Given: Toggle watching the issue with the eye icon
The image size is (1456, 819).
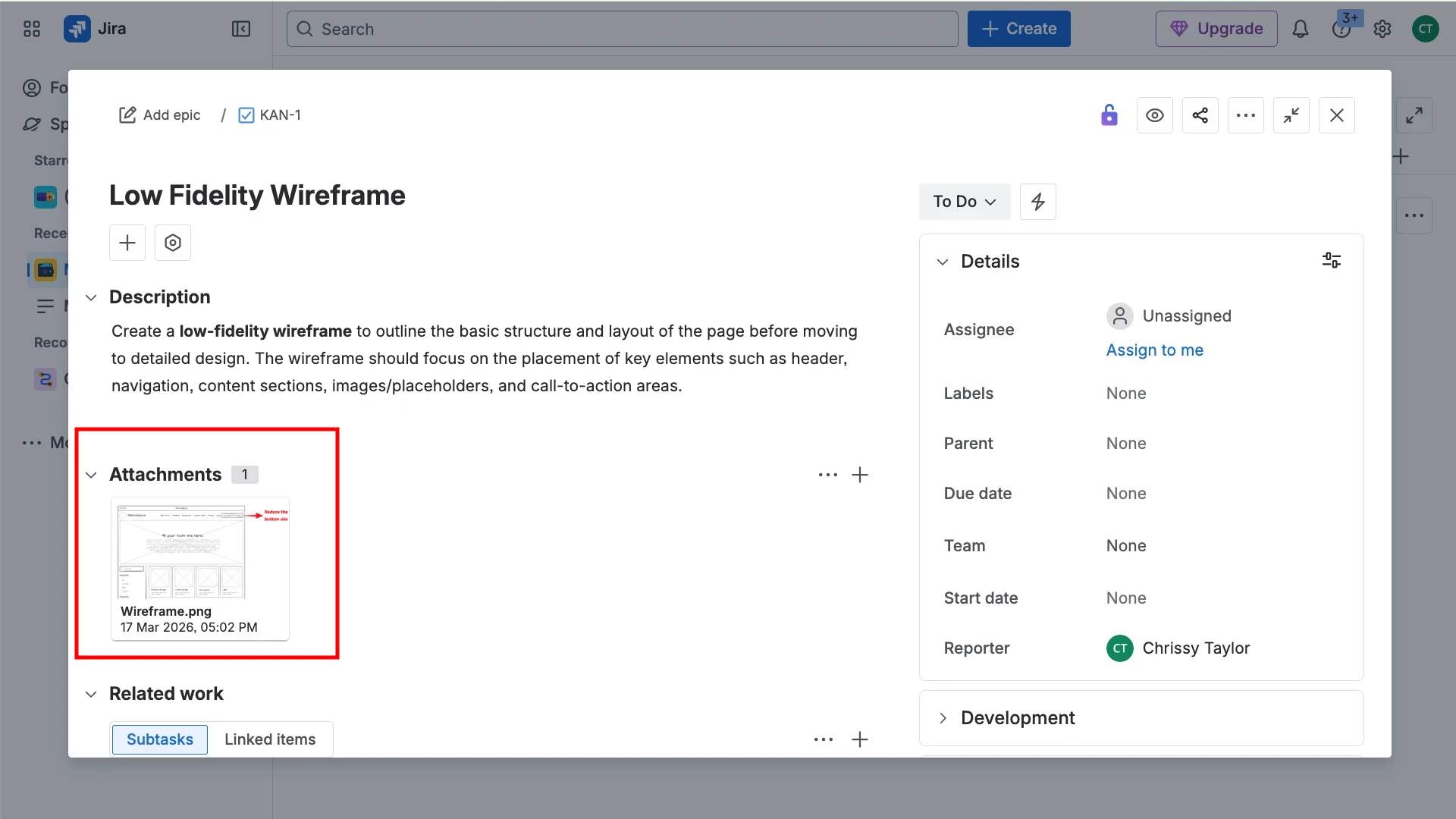Looking at the screenshot, I should pyautogui.click(x=1155, y=115).
